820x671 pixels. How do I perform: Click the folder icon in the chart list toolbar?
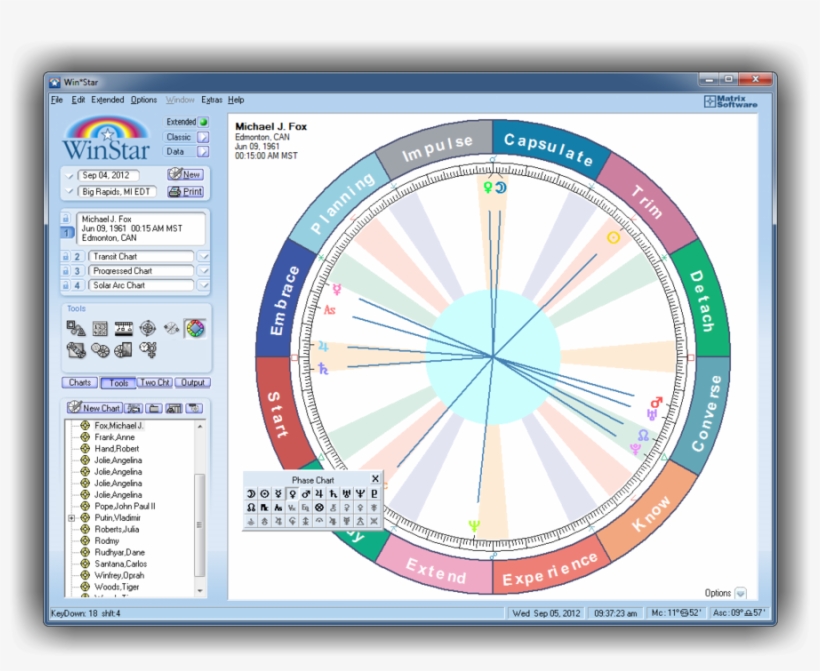coord(154,407)
